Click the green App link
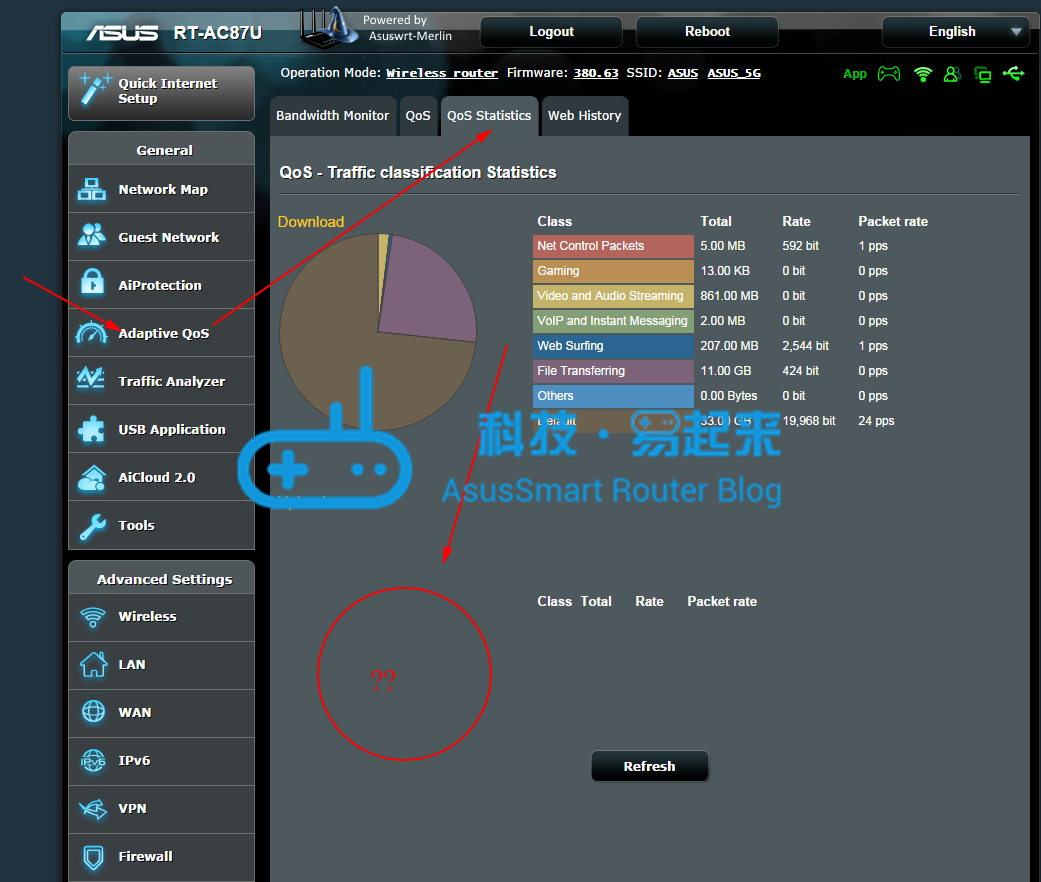 tap(854, 74)
